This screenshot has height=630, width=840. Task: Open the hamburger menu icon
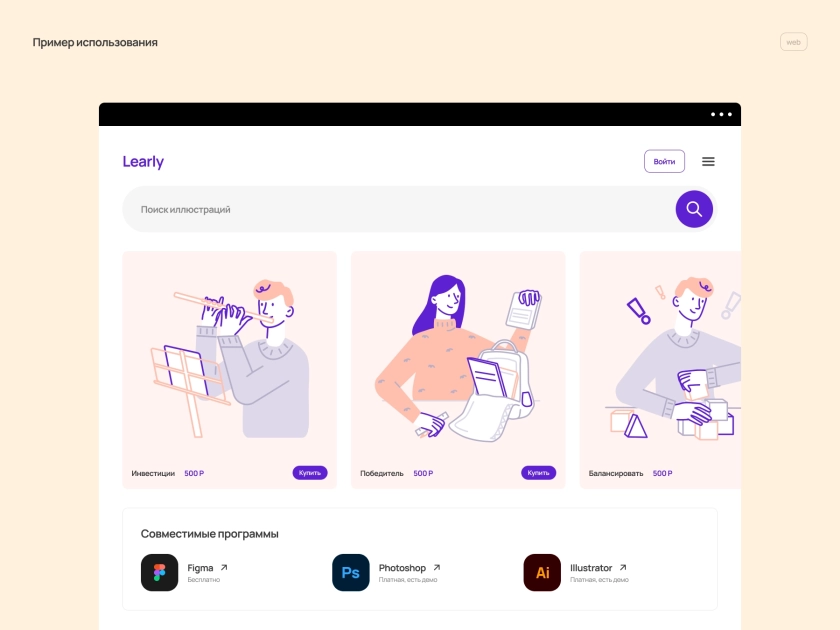point(708,161)
